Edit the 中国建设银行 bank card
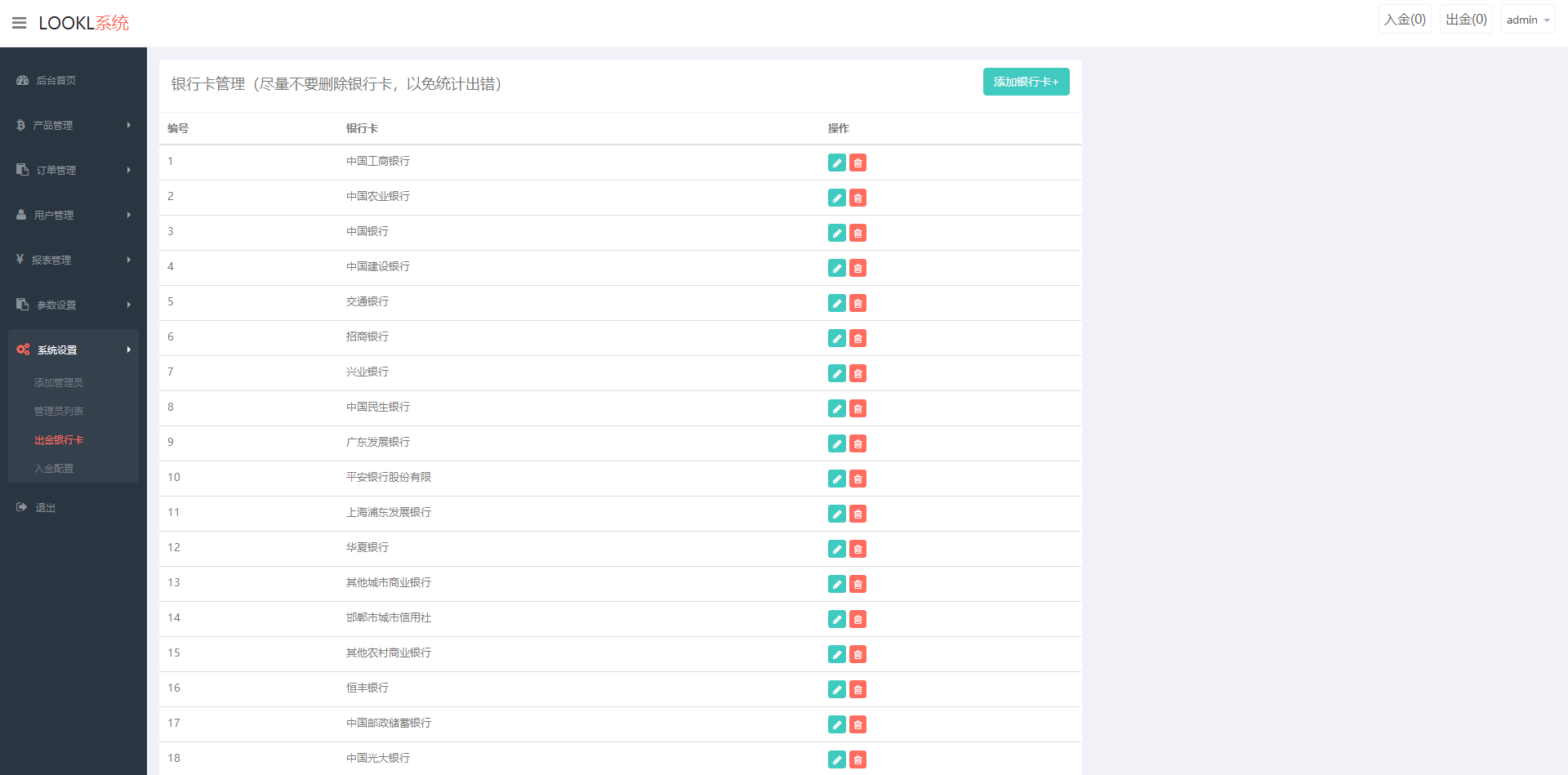 pyautogui.click(x=837, y=268)
